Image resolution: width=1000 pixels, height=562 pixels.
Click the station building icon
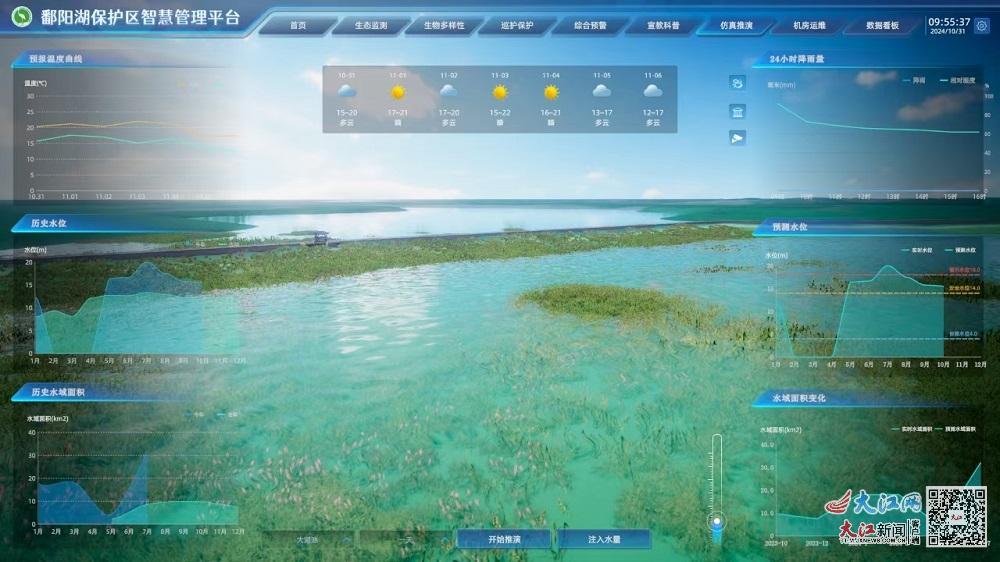[x=737, y=112]
